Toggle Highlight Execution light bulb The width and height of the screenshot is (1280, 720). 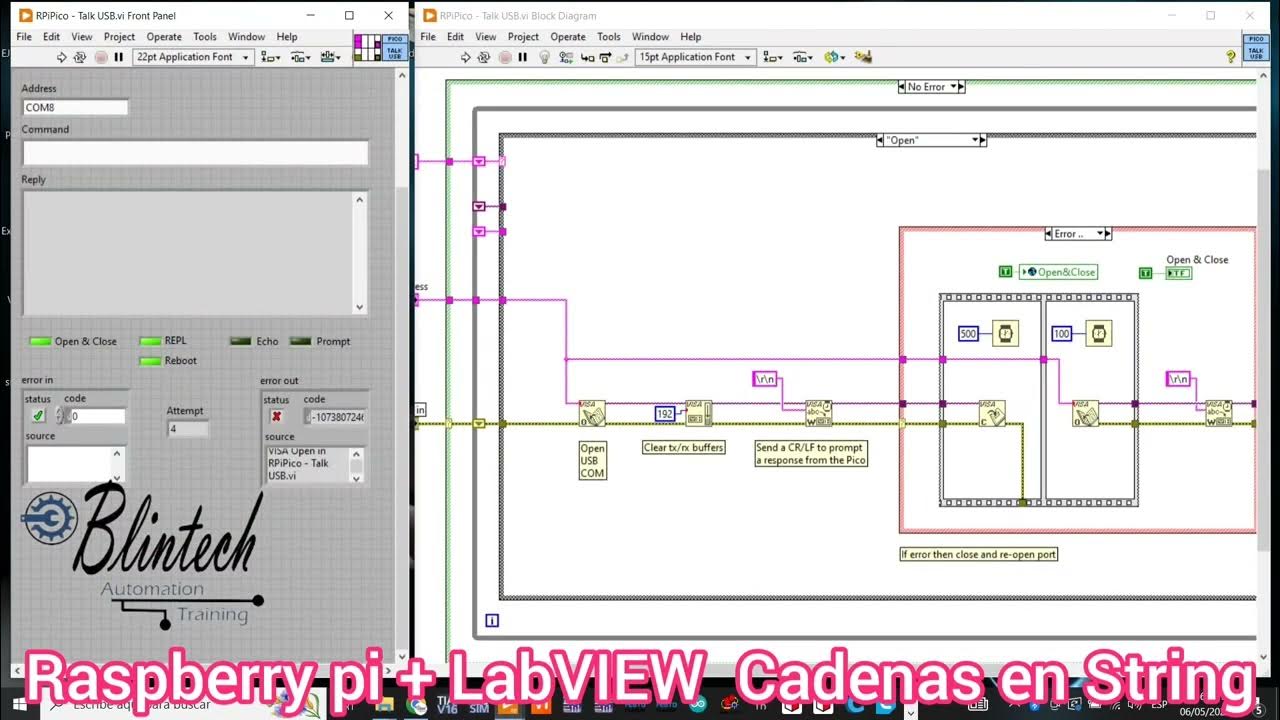545,57
